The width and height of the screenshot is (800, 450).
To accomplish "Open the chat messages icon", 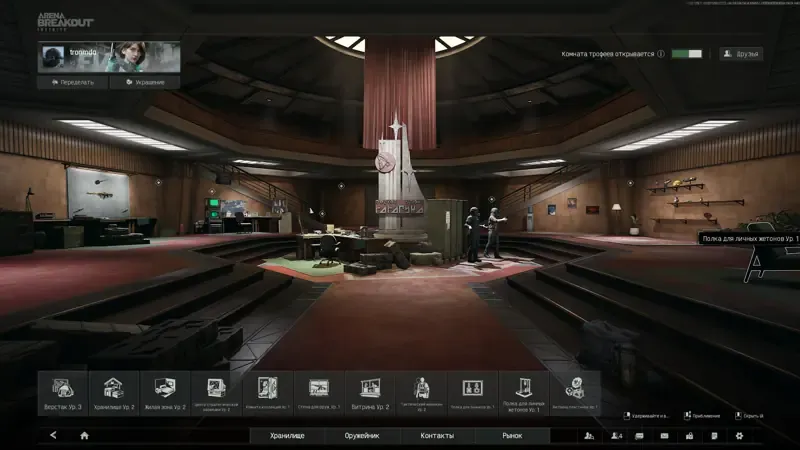I will click(x=639, y=436).
